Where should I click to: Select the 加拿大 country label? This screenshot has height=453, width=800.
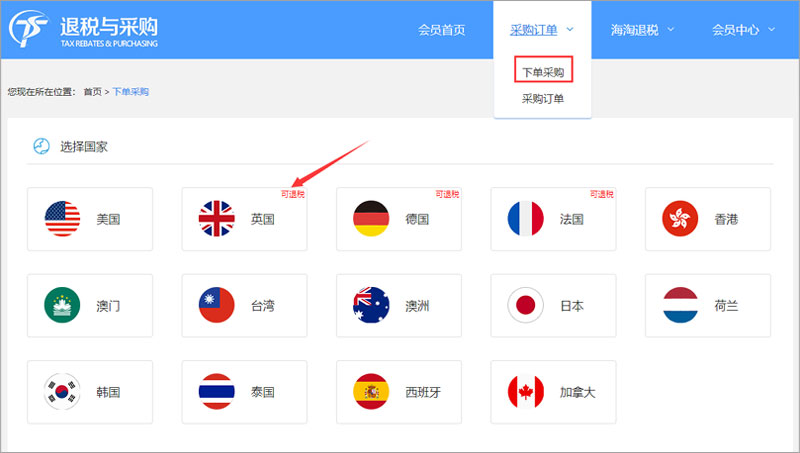(578, 392)
